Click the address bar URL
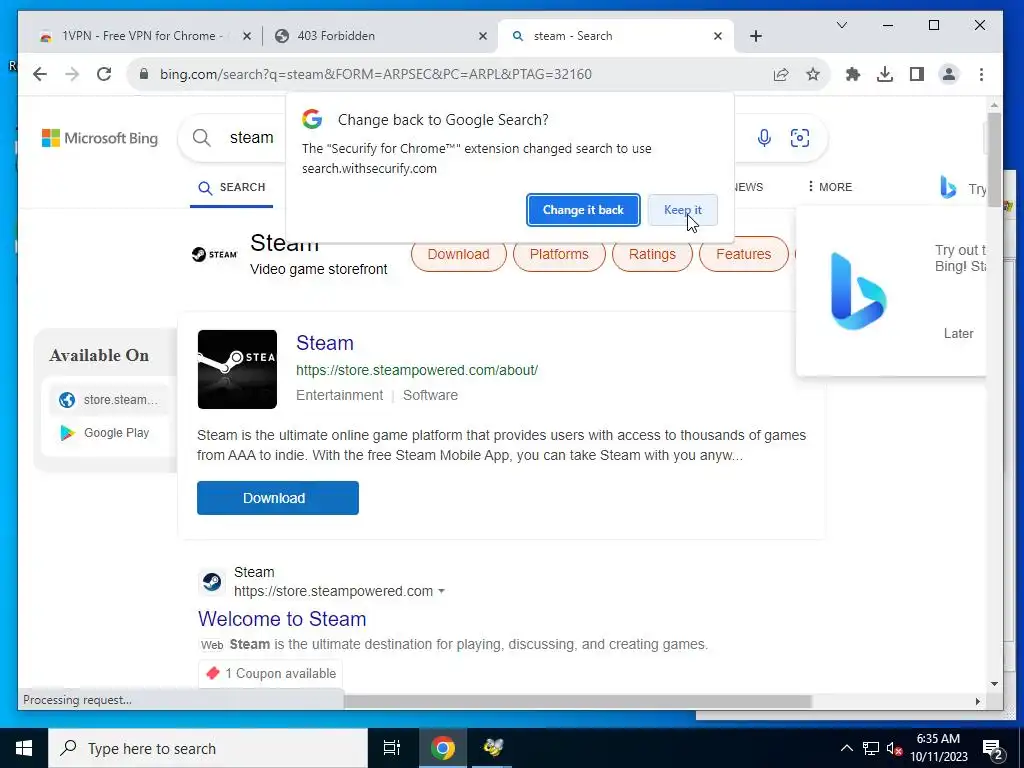This screenshot has height=768, width=1024. click(376, 74)
